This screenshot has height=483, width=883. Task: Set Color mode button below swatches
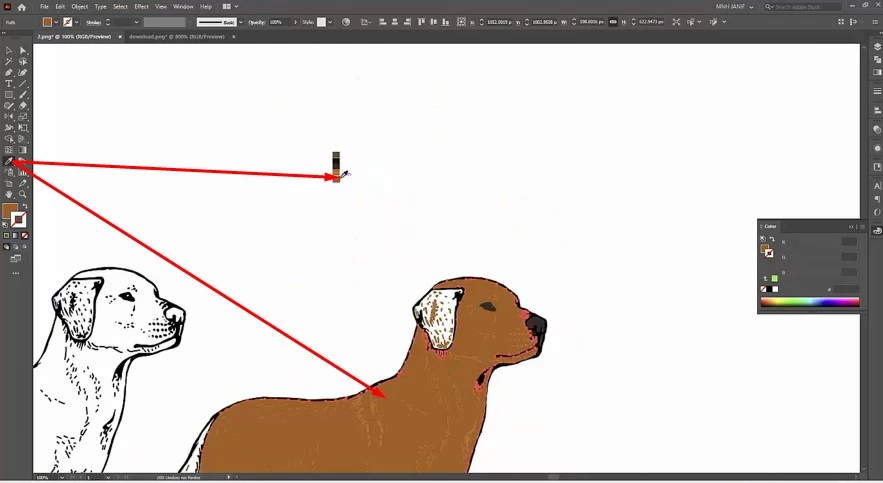click(x=6, y=235)
